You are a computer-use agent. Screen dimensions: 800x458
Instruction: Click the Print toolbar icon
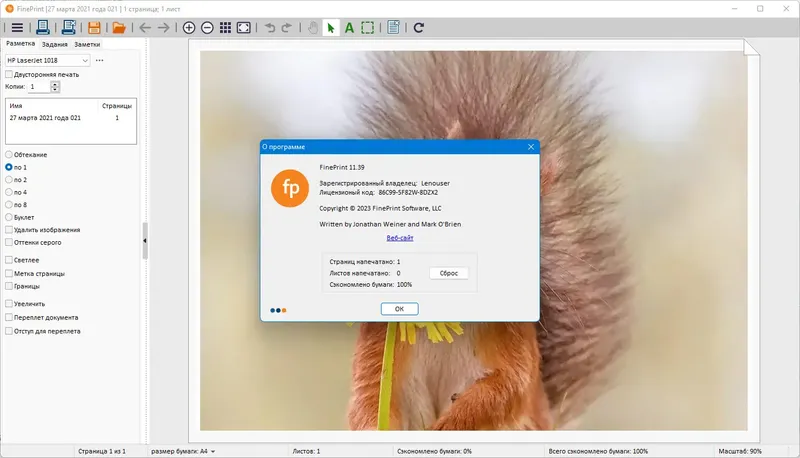(x=43, y=28)
